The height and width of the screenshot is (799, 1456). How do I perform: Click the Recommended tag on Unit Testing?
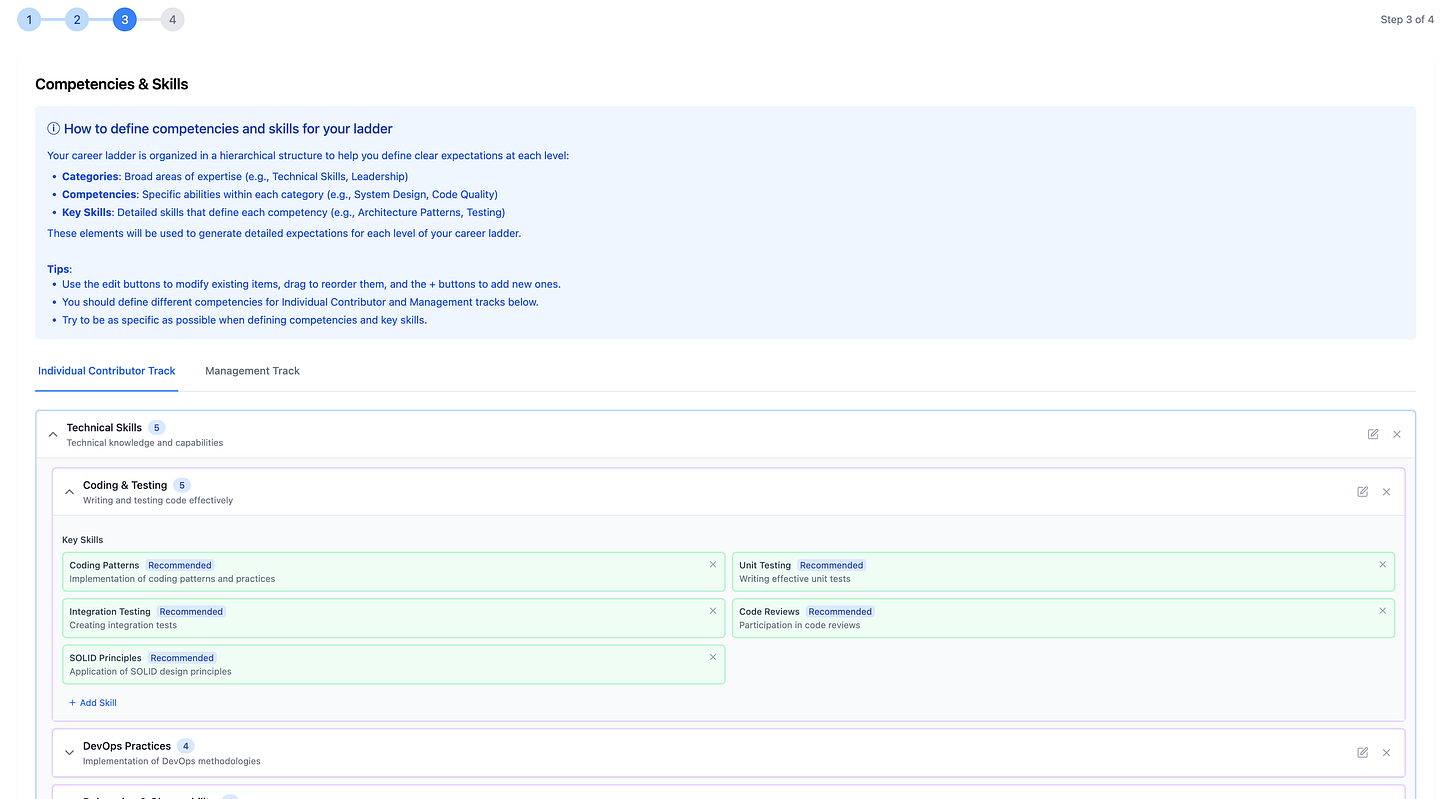coord(831,565)
